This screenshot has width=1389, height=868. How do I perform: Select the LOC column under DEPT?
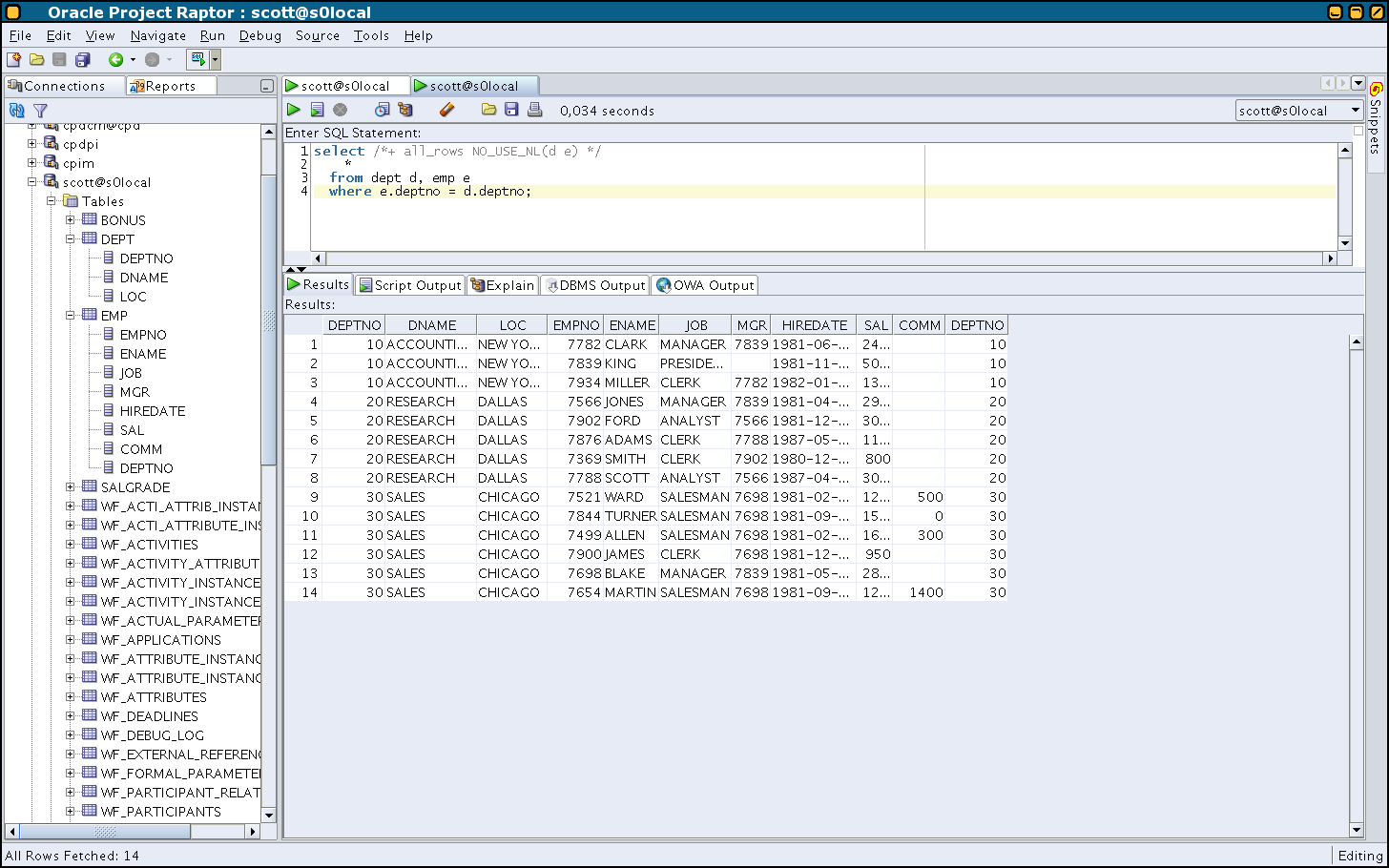[x=133, y=297]
